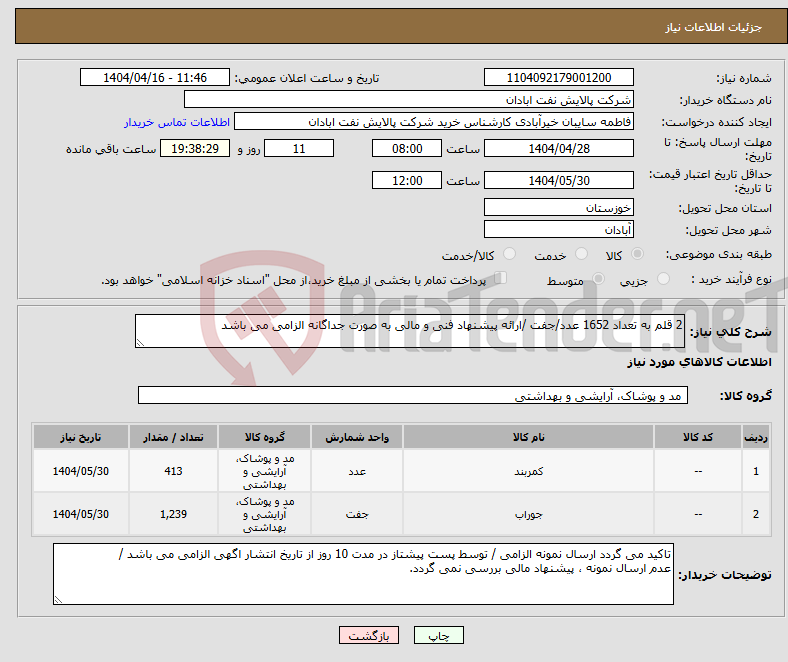788x662 pixels.
Task: Click the بازگشت back button
Action: 369,635
